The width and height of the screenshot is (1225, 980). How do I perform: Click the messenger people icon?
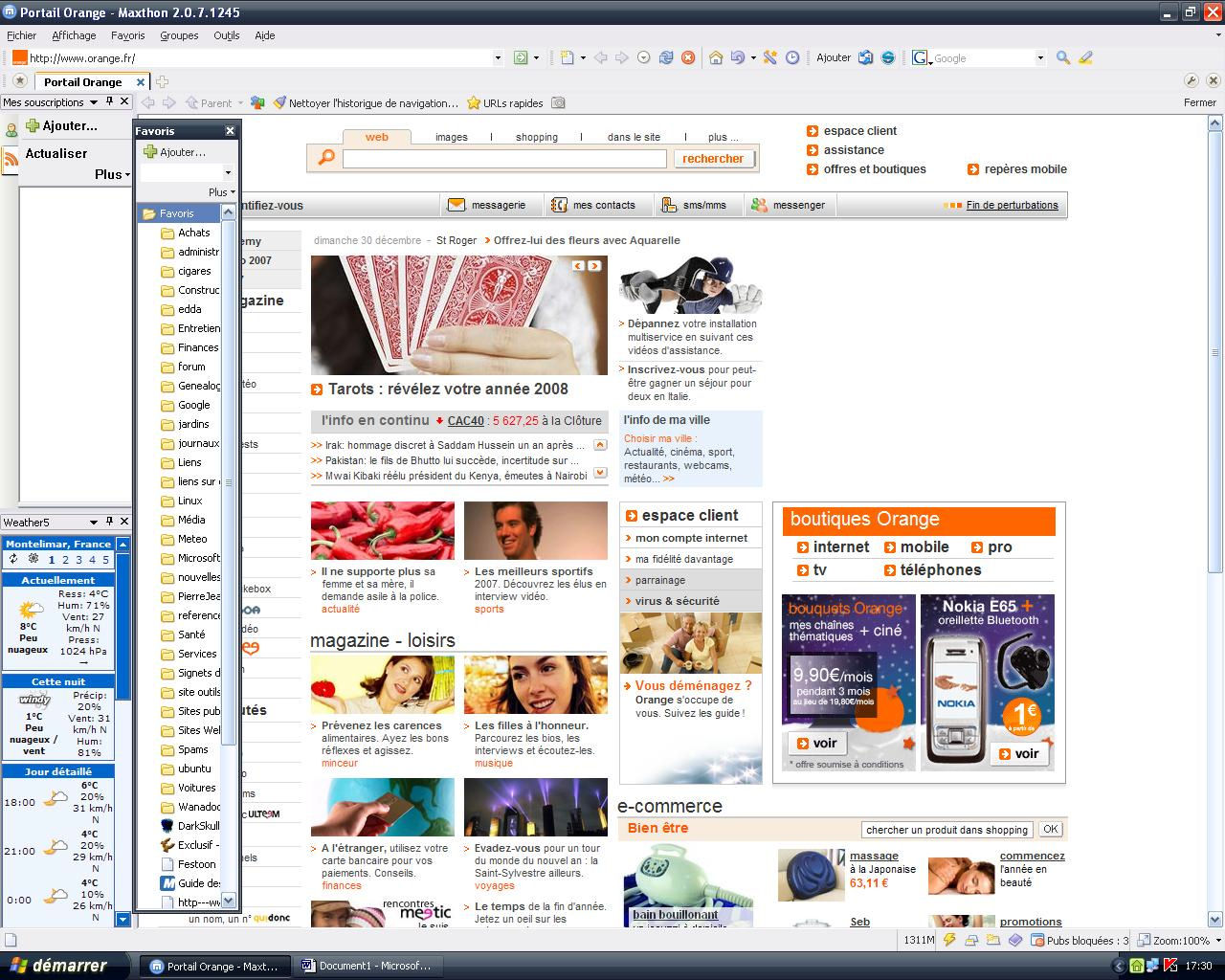click(759, 204)
